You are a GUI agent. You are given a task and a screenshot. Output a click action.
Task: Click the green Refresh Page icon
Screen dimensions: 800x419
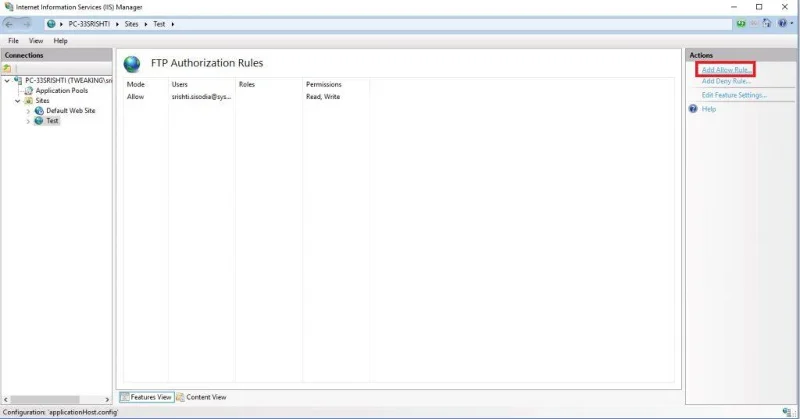[x=741, y=23]
